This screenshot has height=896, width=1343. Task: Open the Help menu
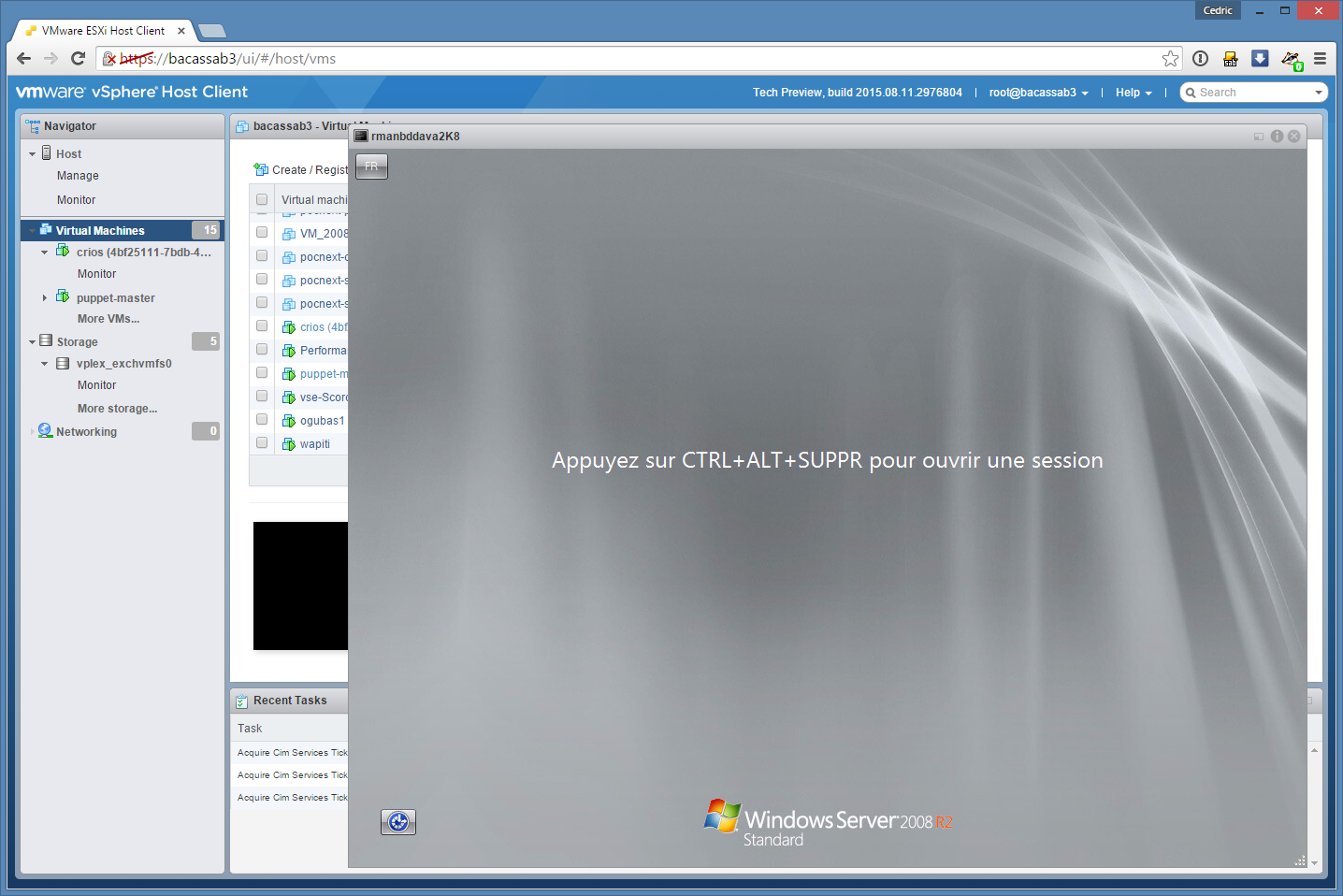point(1133,93)
